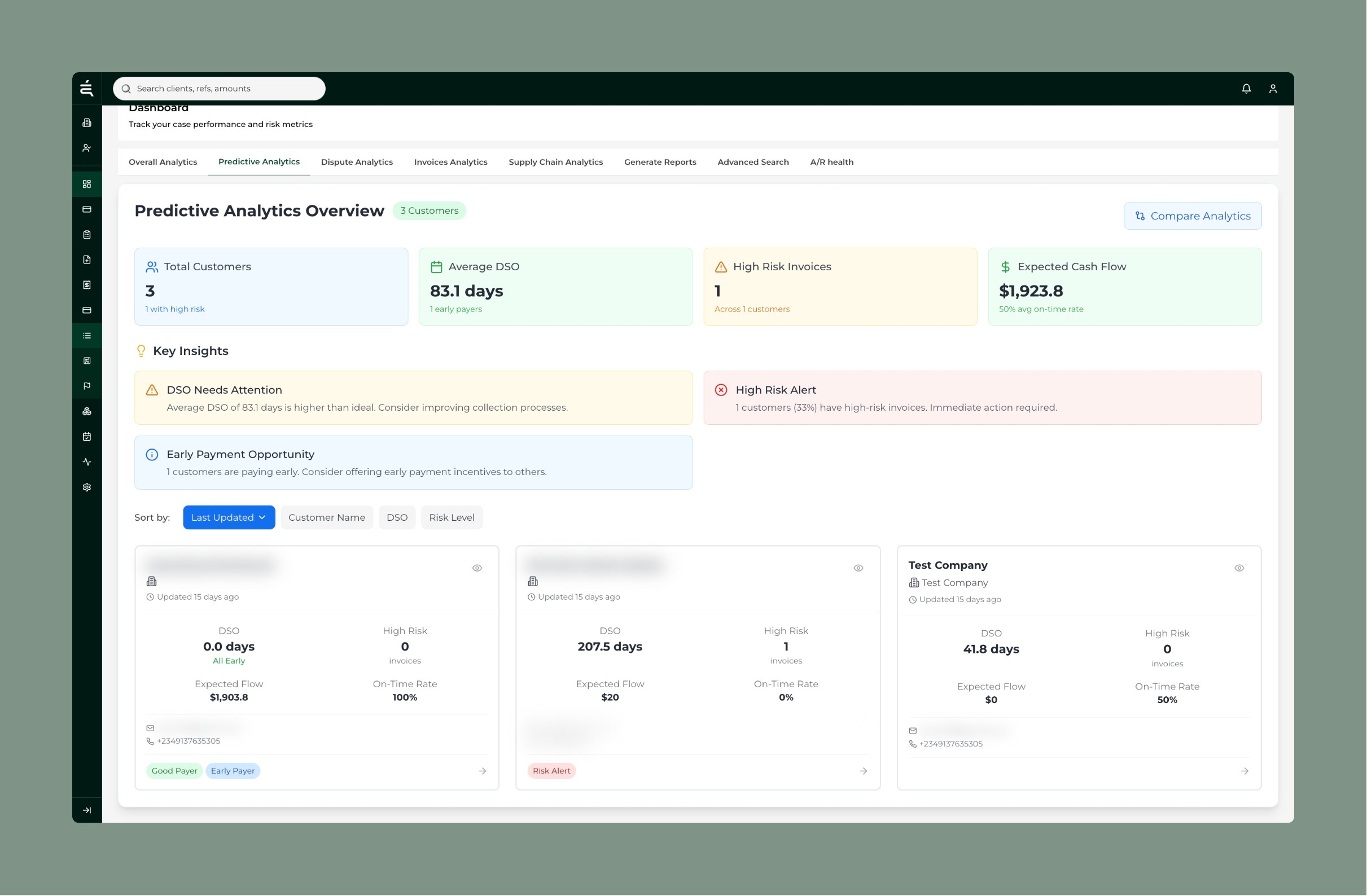Open the notifications bell
This screenshot has width=1367, height=896.
pyautogui.click(x=1246, y=89)
